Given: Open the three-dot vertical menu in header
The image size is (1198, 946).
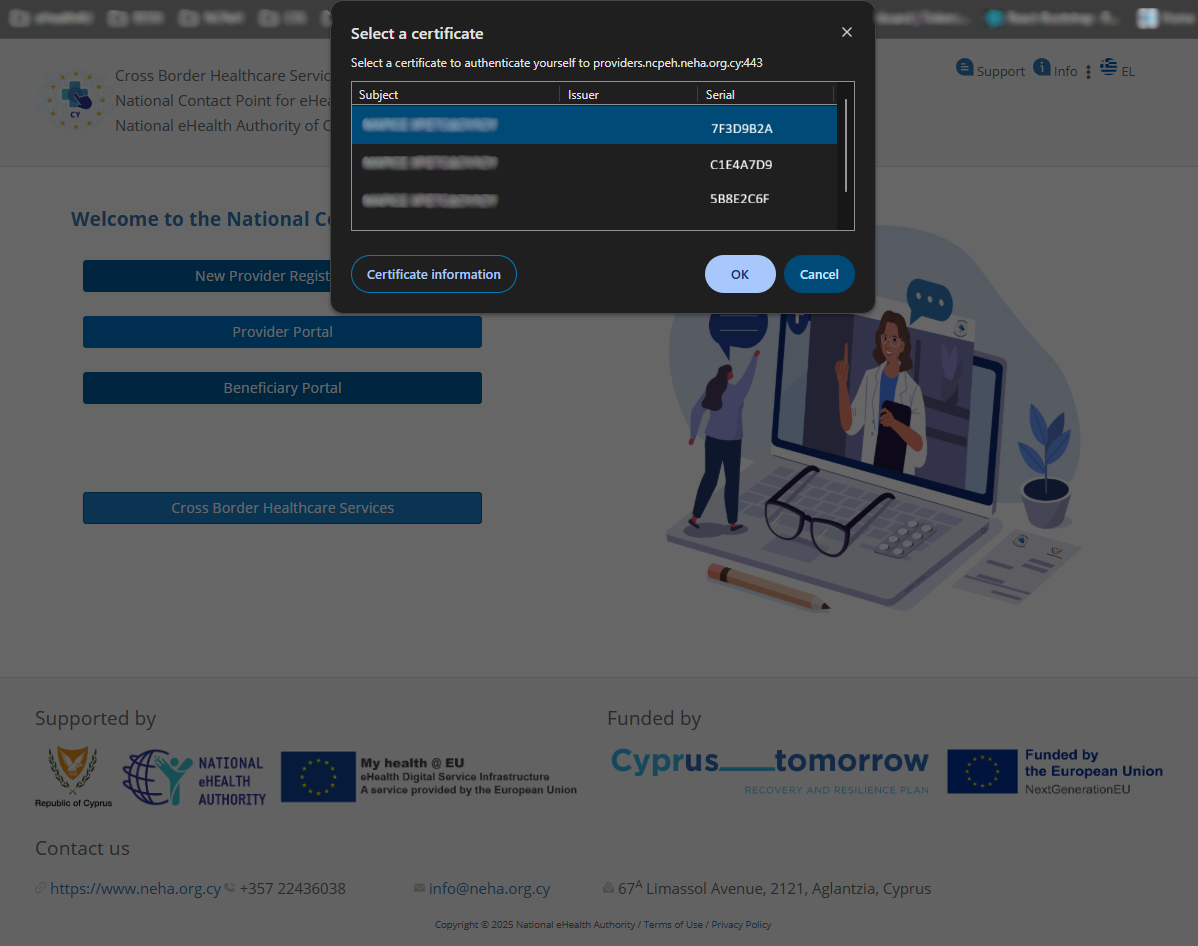Looking at the screenshot, I should [x=1088, y=72].
